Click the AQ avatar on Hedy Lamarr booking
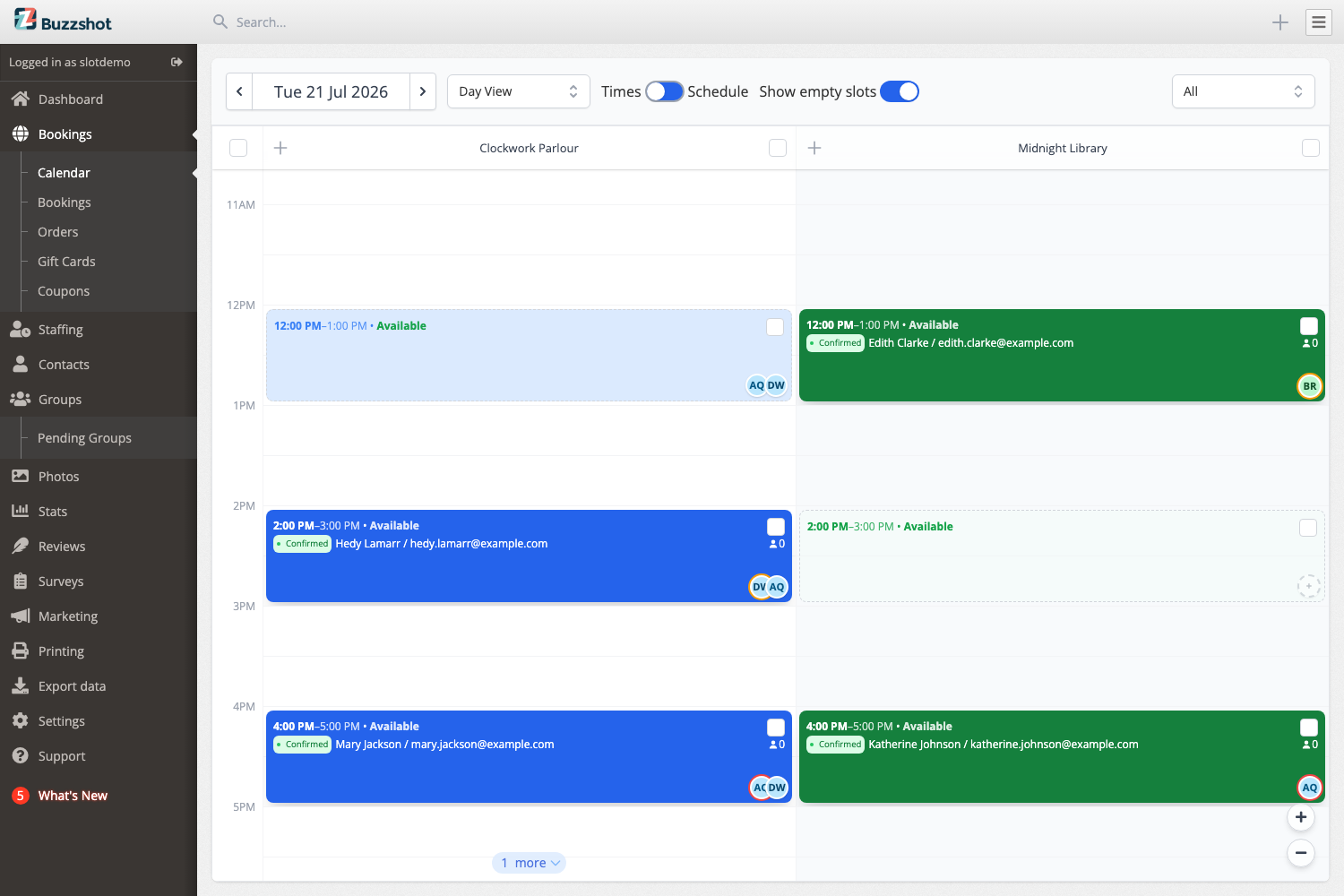 pyautogui.click(x=777, y=587)
